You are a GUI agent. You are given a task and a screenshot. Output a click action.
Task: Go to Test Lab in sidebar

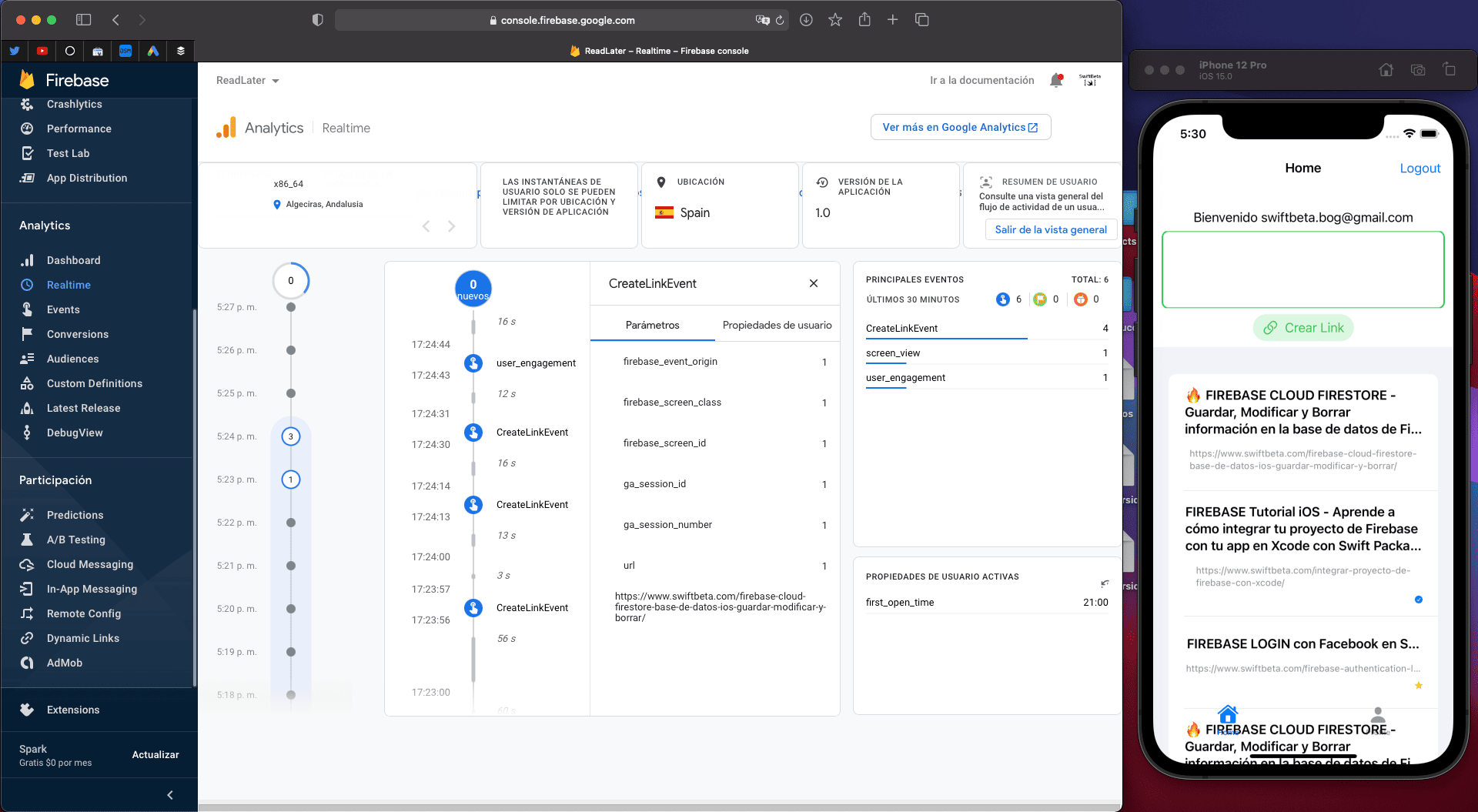(x=68, y=153)
